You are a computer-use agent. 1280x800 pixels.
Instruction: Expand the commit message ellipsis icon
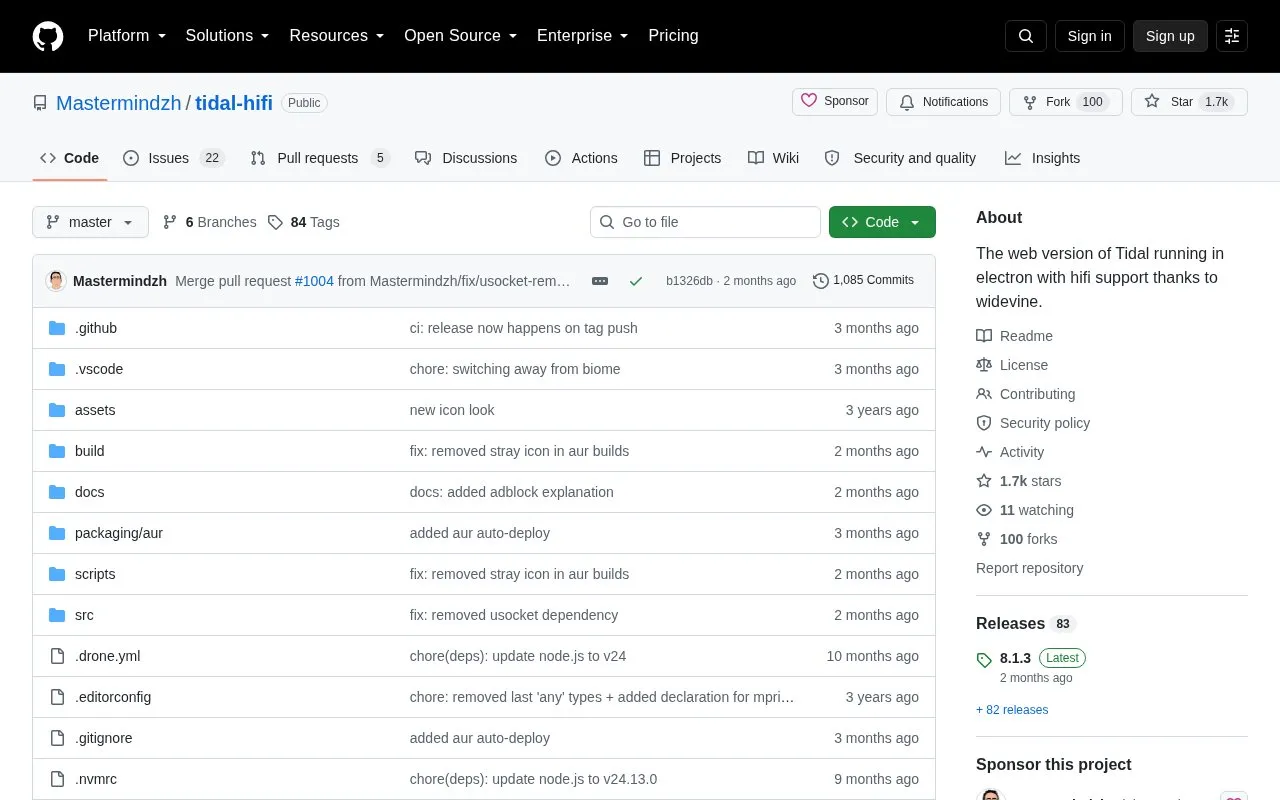600,281
